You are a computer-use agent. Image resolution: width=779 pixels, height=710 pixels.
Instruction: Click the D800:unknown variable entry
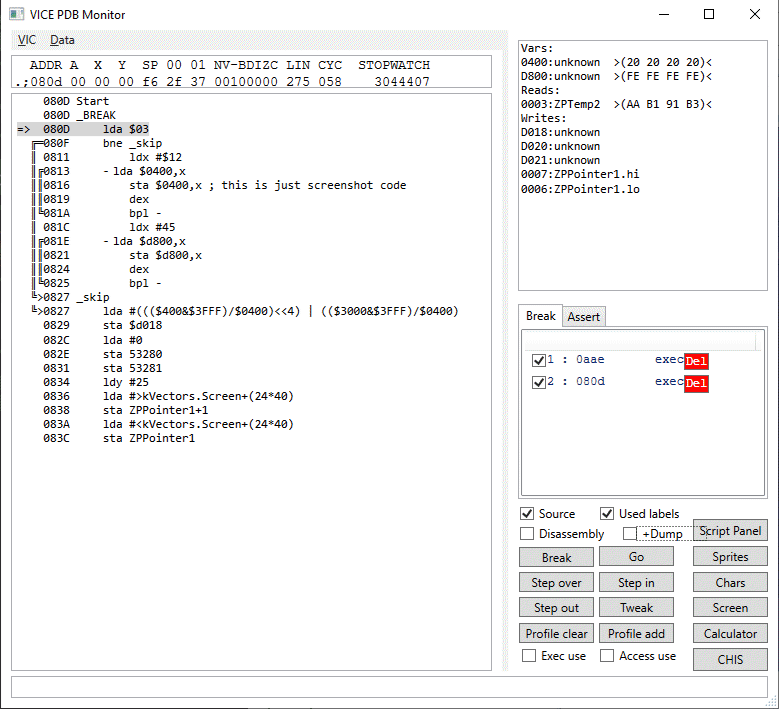(616, 76)
